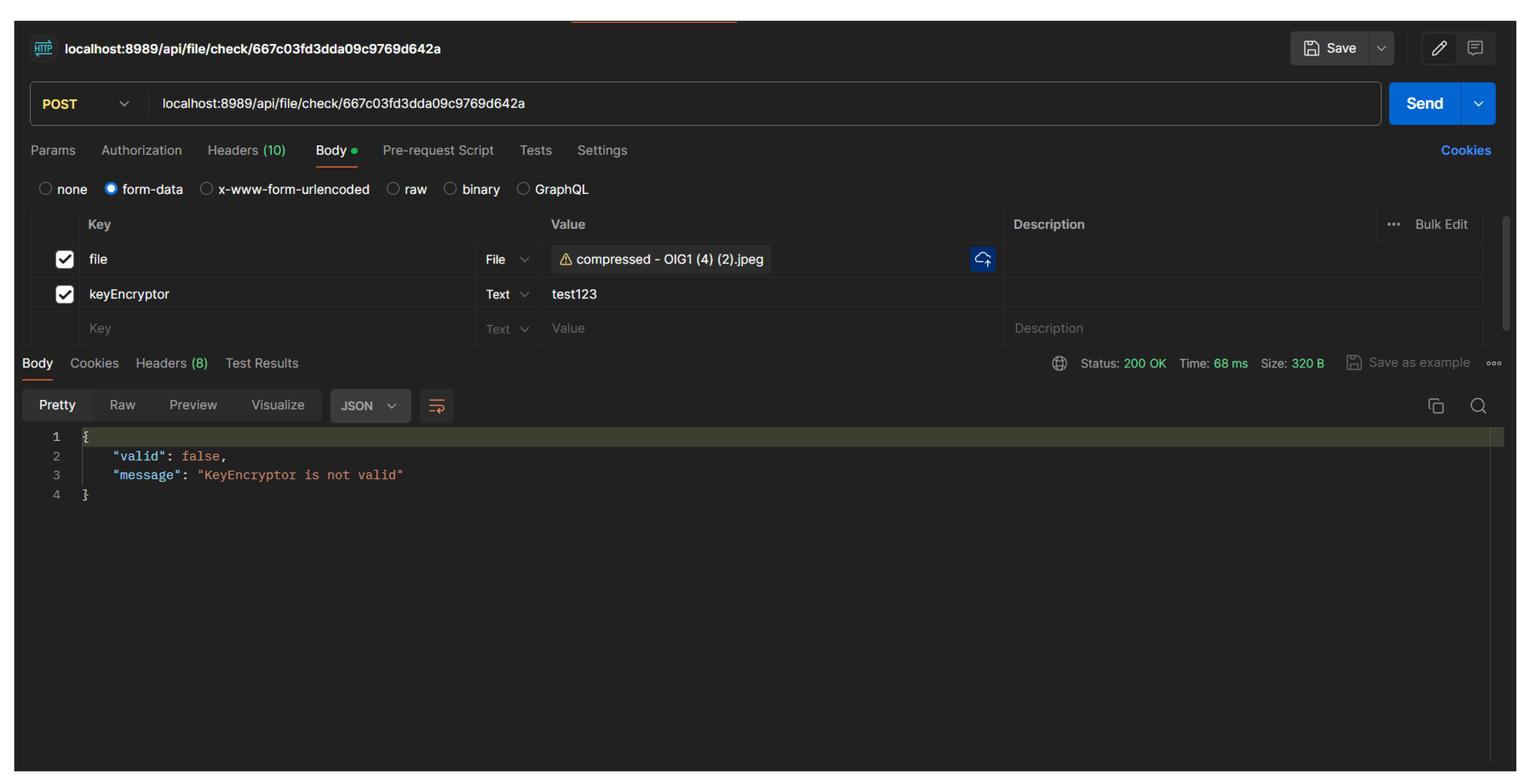Select the raw body radio option
Viewport: 1531px width, 784px height.
393,189
